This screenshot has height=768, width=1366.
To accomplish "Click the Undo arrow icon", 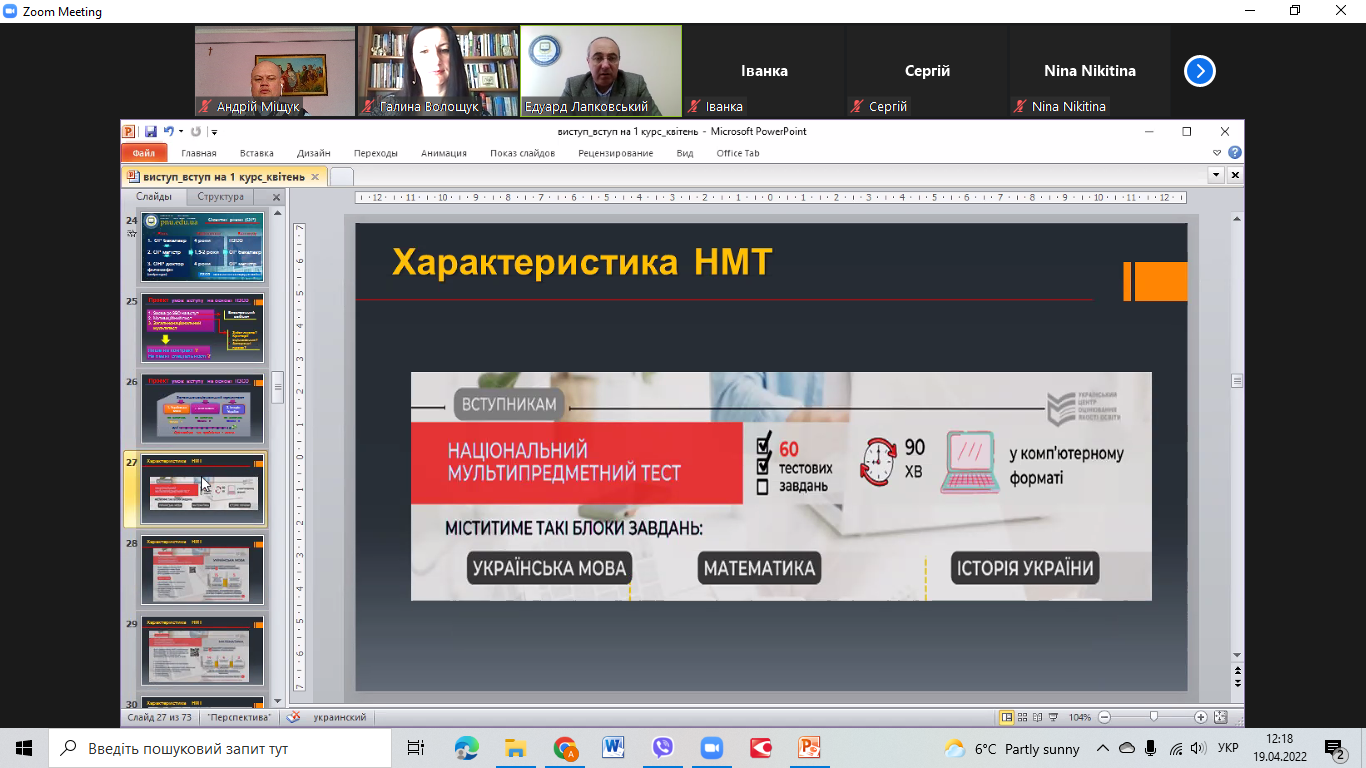I will (168, 132).
